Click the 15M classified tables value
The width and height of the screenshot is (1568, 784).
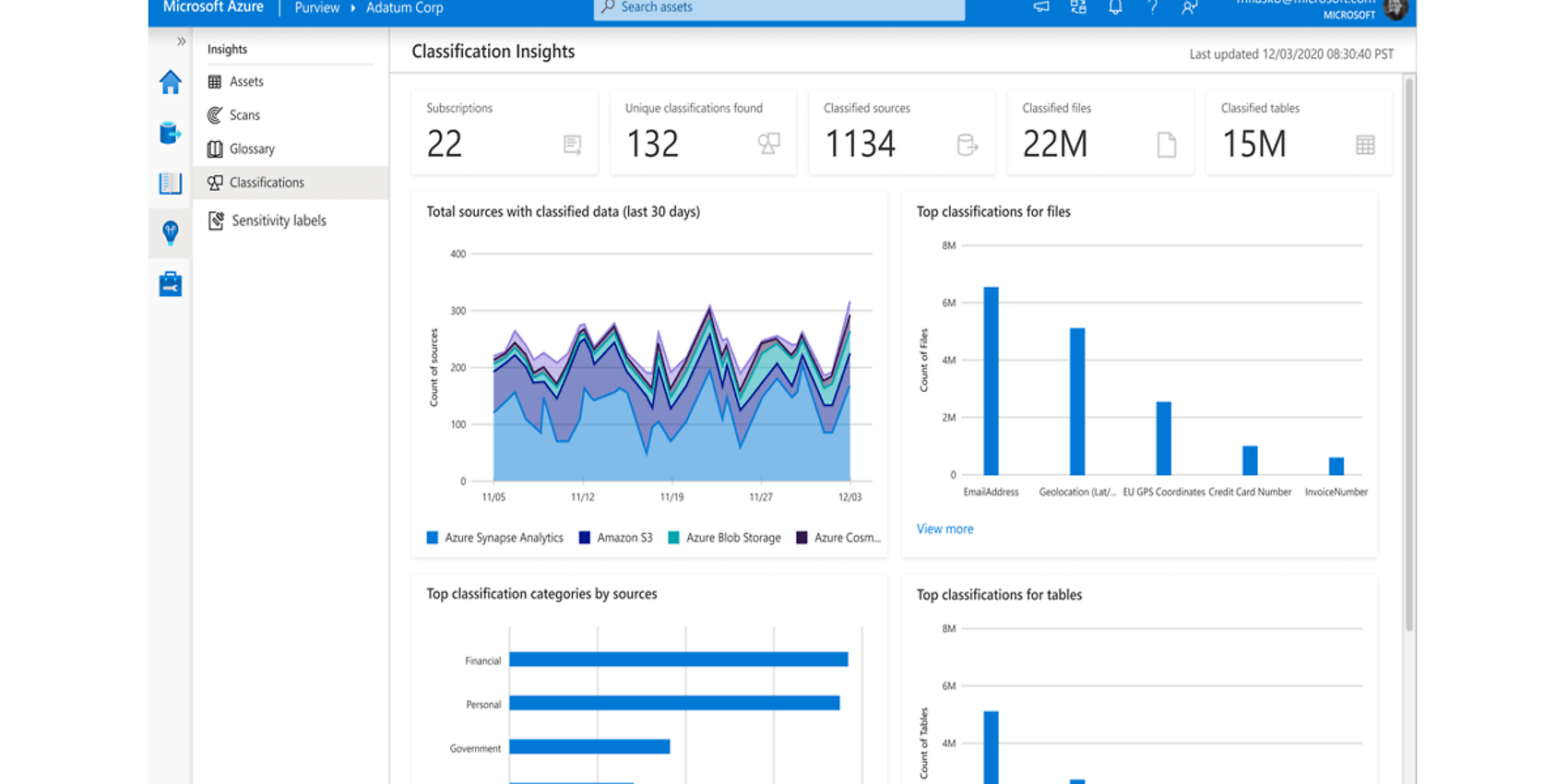[1253, 144]
